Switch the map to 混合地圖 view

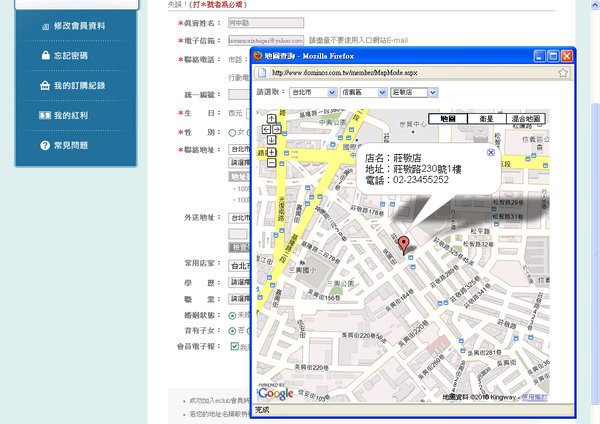click(x=526, y=119)
